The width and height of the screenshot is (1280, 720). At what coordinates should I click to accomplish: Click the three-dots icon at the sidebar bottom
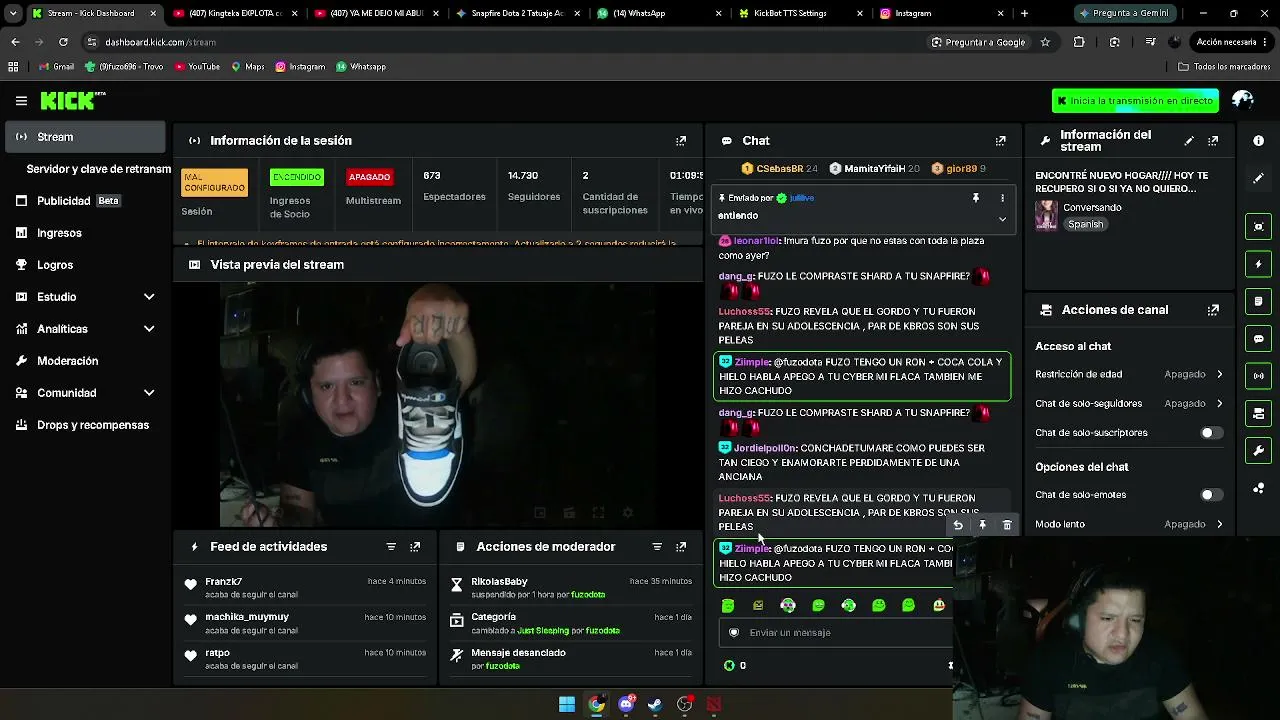pyautogui.click(x=1259, y=488)
